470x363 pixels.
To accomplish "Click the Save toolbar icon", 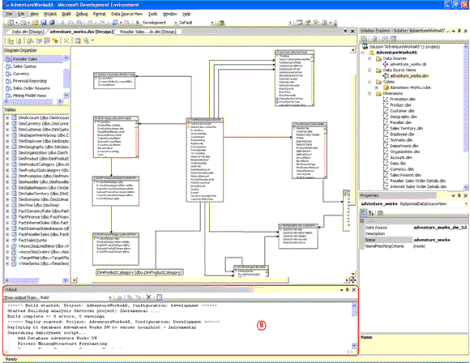I will pyautogui.click(x=44, y=23).
